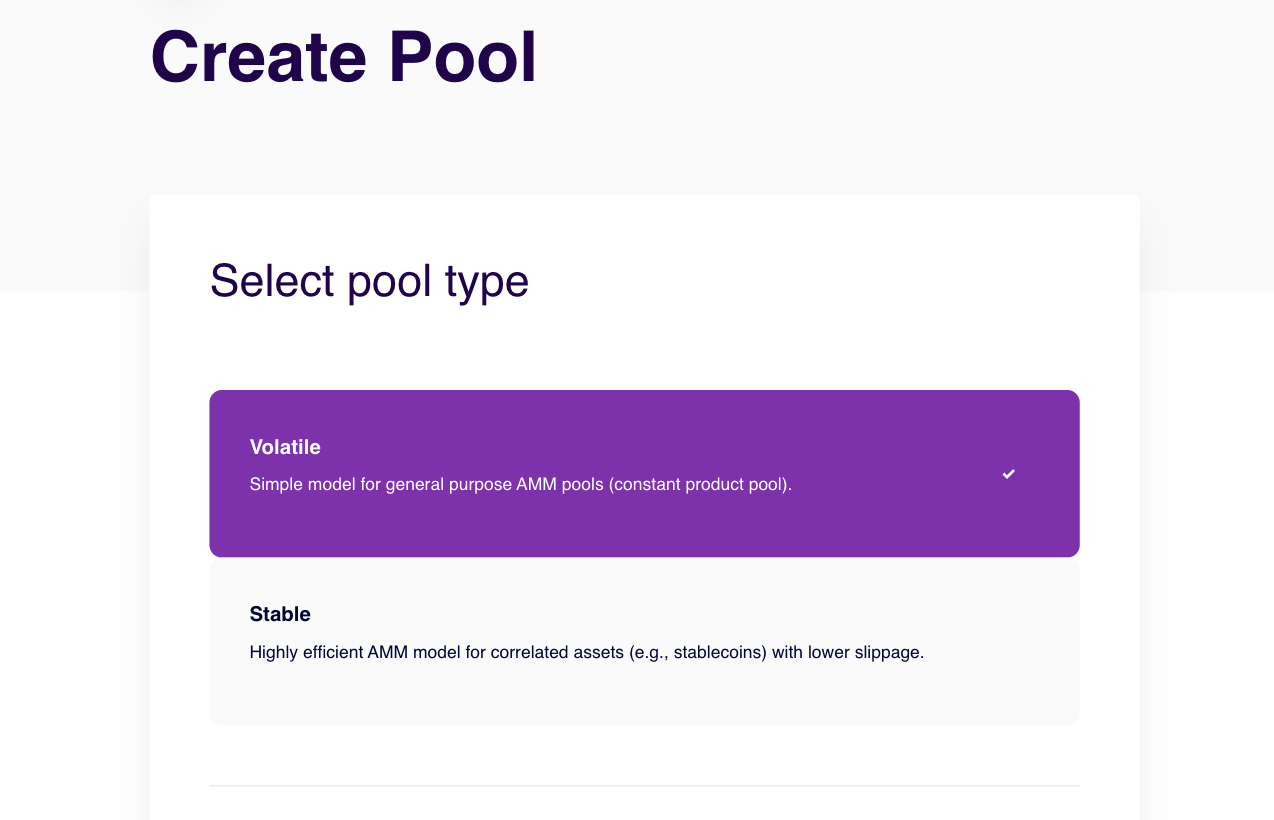1274x820 pixels.
Task: Click the Create Pool page heading
Action: click(343, 58)
